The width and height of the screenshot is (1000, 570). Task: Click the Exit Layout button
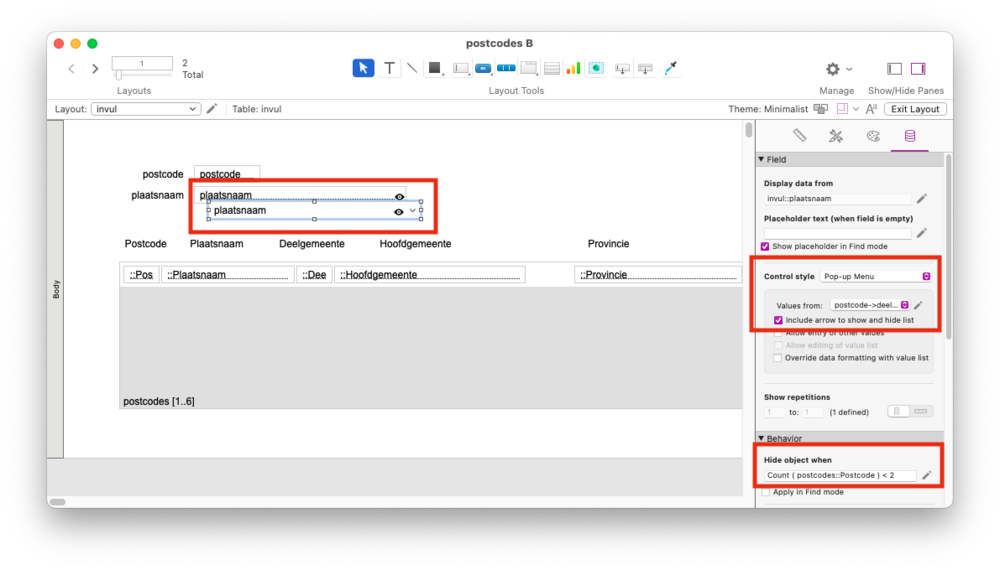pyautogui.click(x=915, y=109)
